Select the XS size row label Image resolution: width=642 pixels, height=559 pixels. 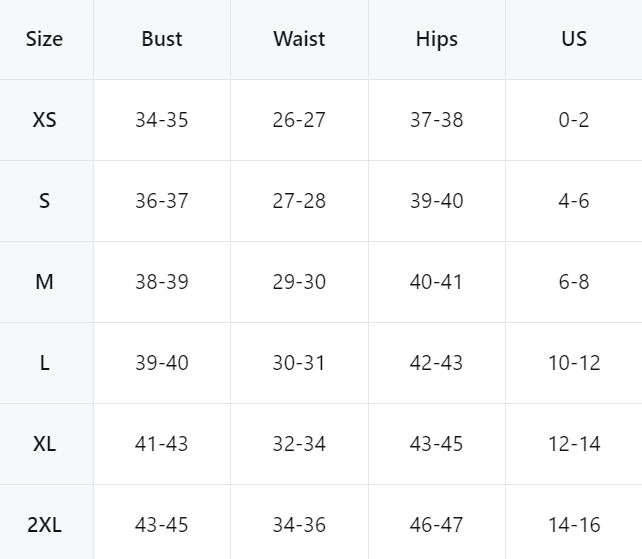tap(44, 120)
